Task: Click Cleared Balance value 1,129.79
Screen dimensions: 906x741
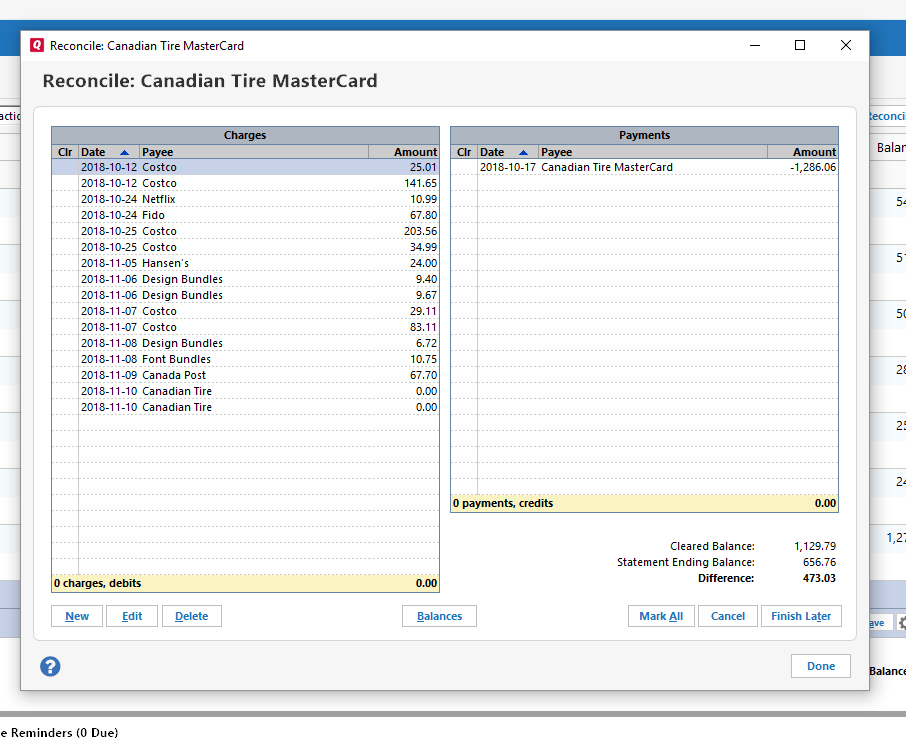Action: click(x=815, y=546)
